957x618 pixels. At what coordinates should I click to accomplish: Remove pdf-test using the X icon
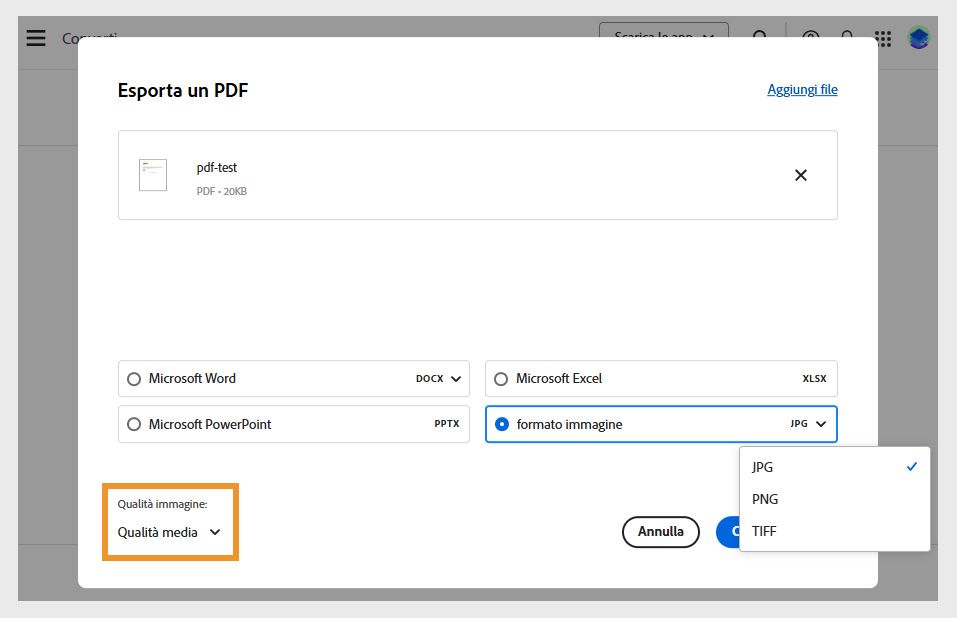pos(800,175)
